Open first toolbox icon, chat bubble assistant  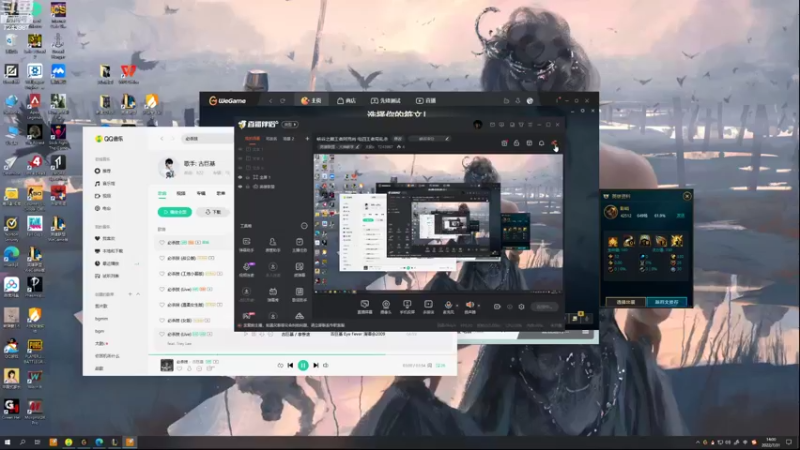[246, 243]
